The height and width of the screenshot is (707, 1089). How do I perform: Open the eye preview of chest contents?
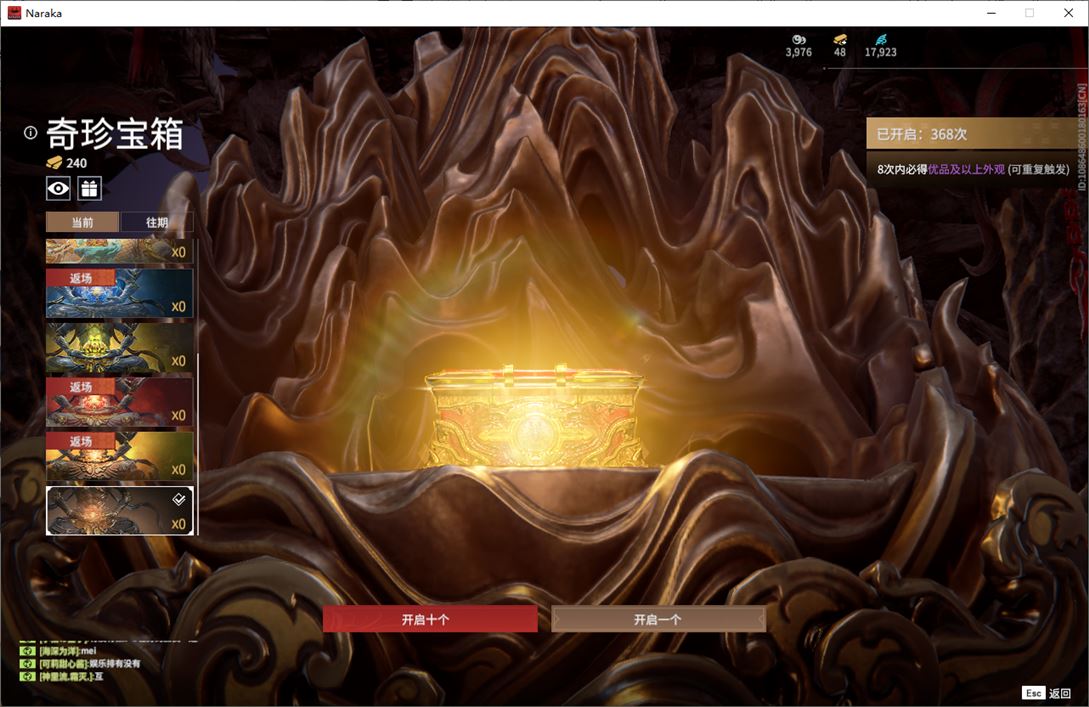coord(58,188)
